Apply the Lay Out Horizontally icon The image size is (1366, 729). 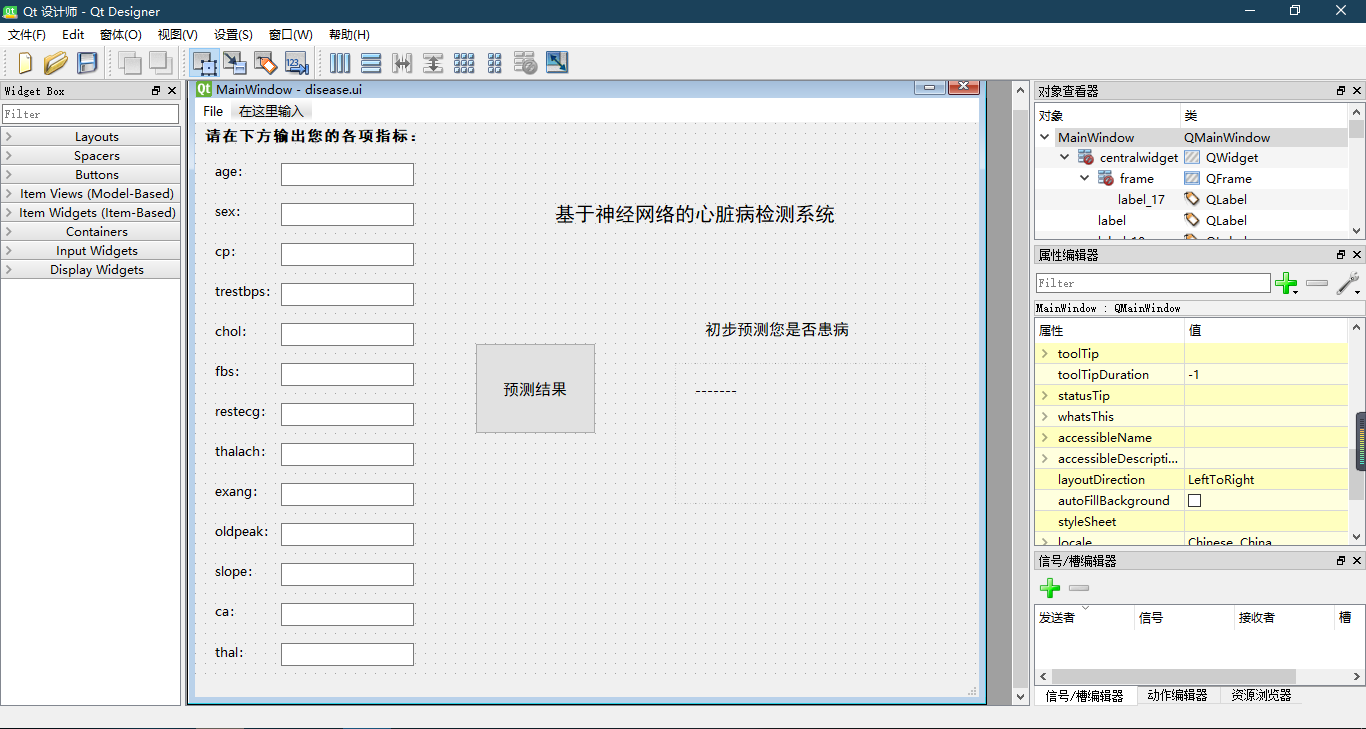pos(340,63)
